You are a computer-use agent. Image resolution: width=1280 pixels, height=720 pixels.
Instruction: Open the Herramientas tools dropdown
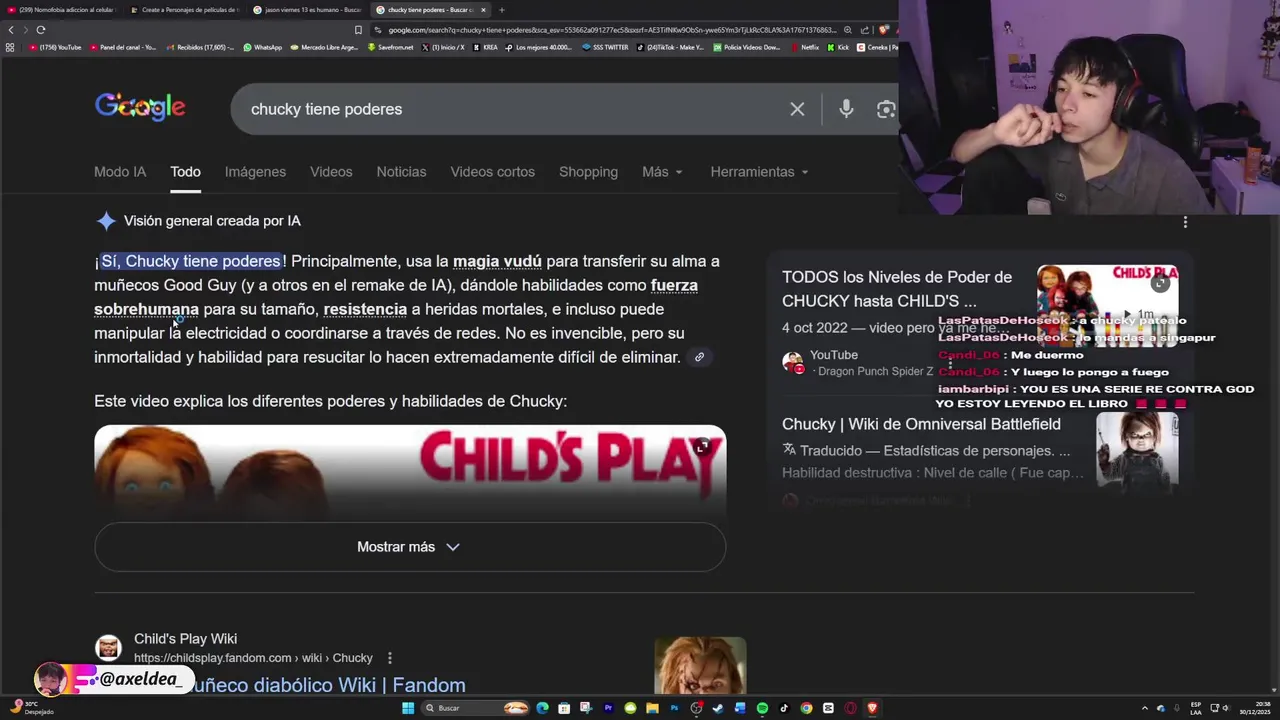(x=759, y=172)
